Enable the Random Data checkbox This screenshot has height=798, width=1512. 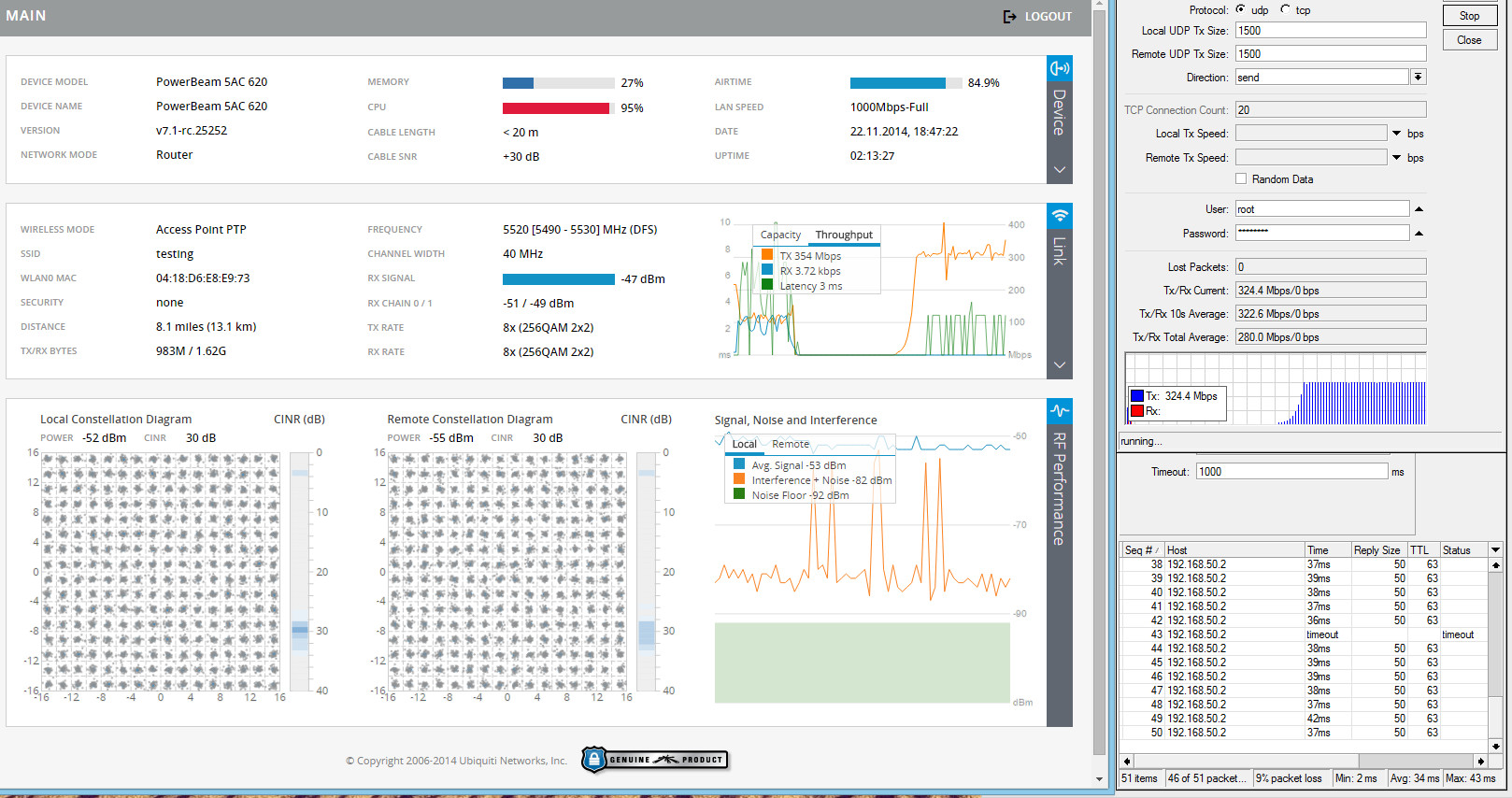click(x=1241, y=178)
